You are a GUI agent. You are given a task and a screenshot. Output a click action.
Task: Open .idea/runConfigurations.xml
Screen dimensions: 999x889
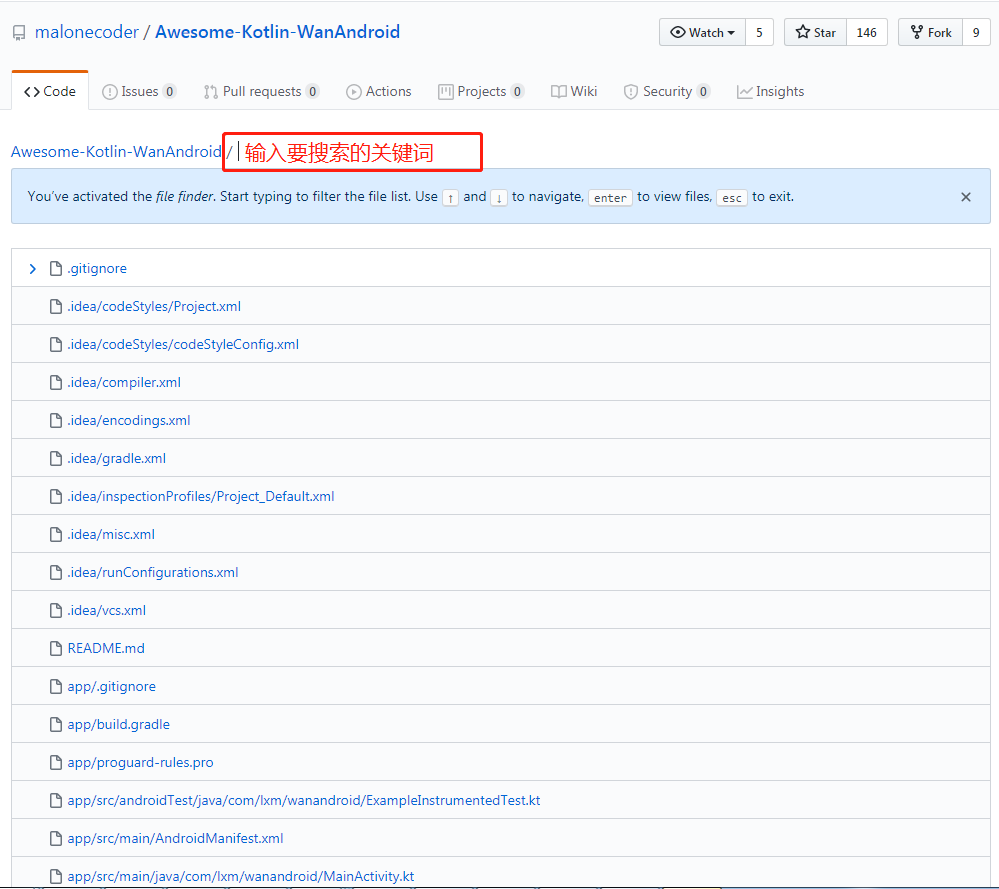tap(153, 572)
